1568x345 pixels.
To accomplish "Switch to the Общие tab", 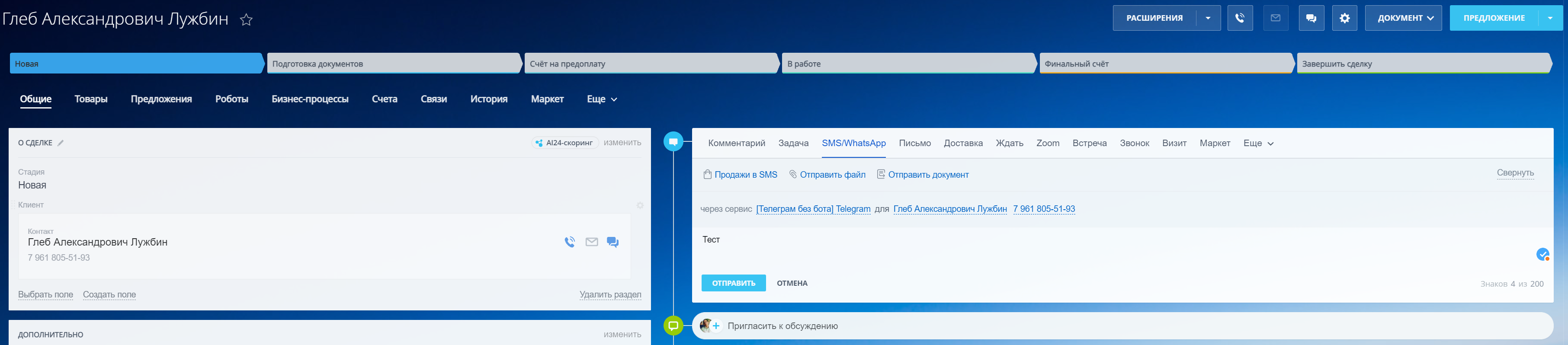I will [x=36, y=99].
